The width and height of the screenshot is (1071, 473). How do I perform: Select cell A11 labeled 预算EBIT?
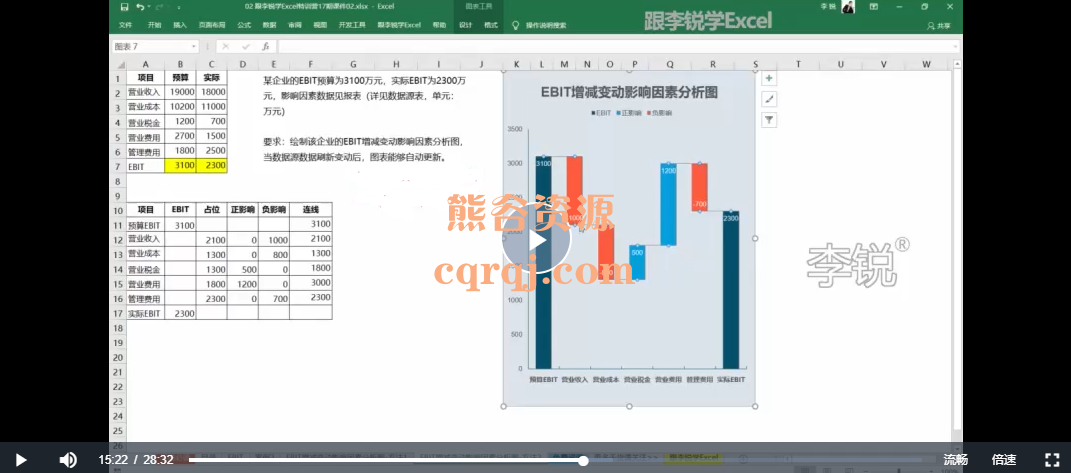tap(145, 225)
